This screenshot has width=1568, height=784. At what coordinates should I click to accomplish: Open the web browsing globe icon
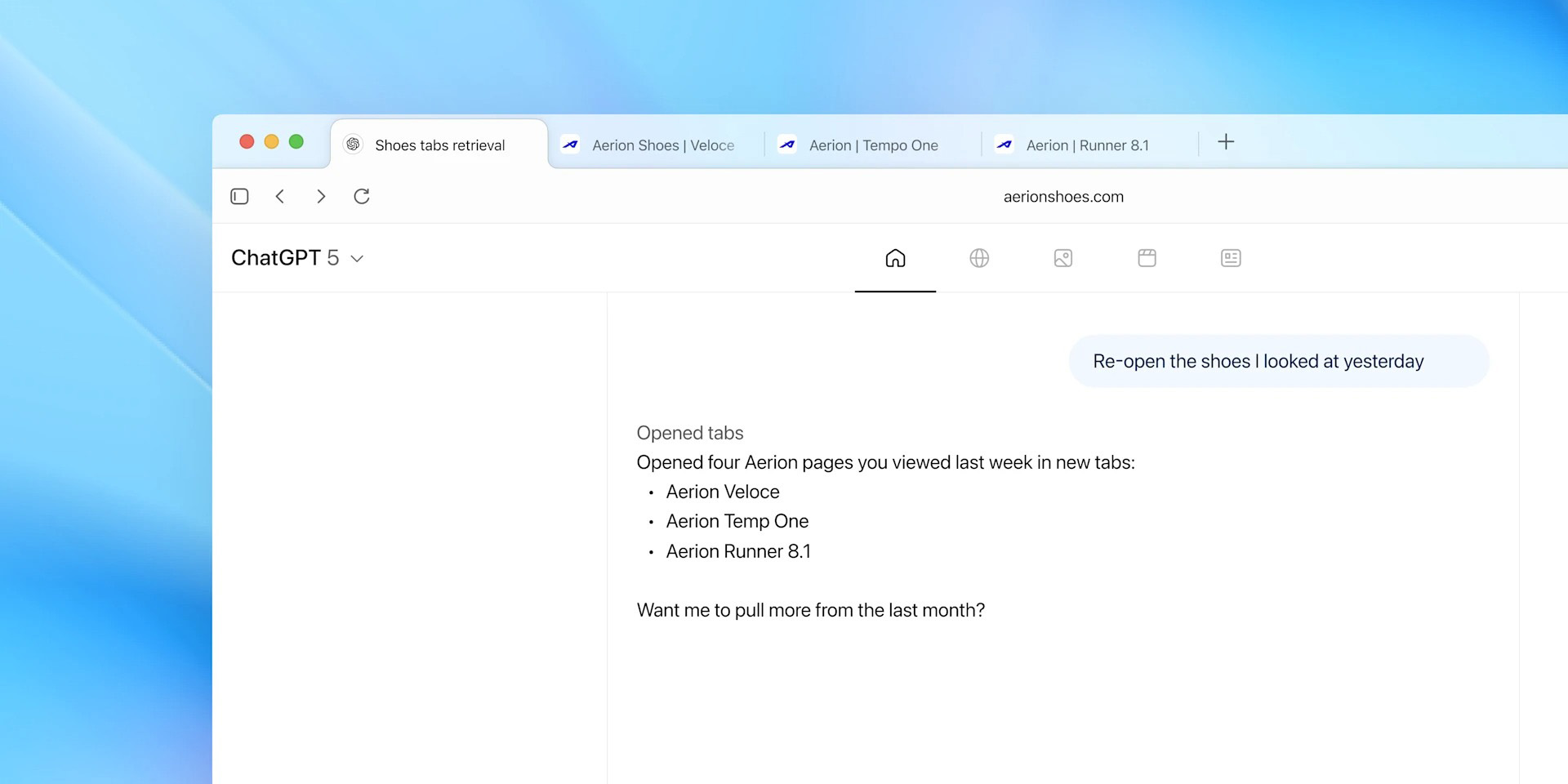click(x=978, y=258)
